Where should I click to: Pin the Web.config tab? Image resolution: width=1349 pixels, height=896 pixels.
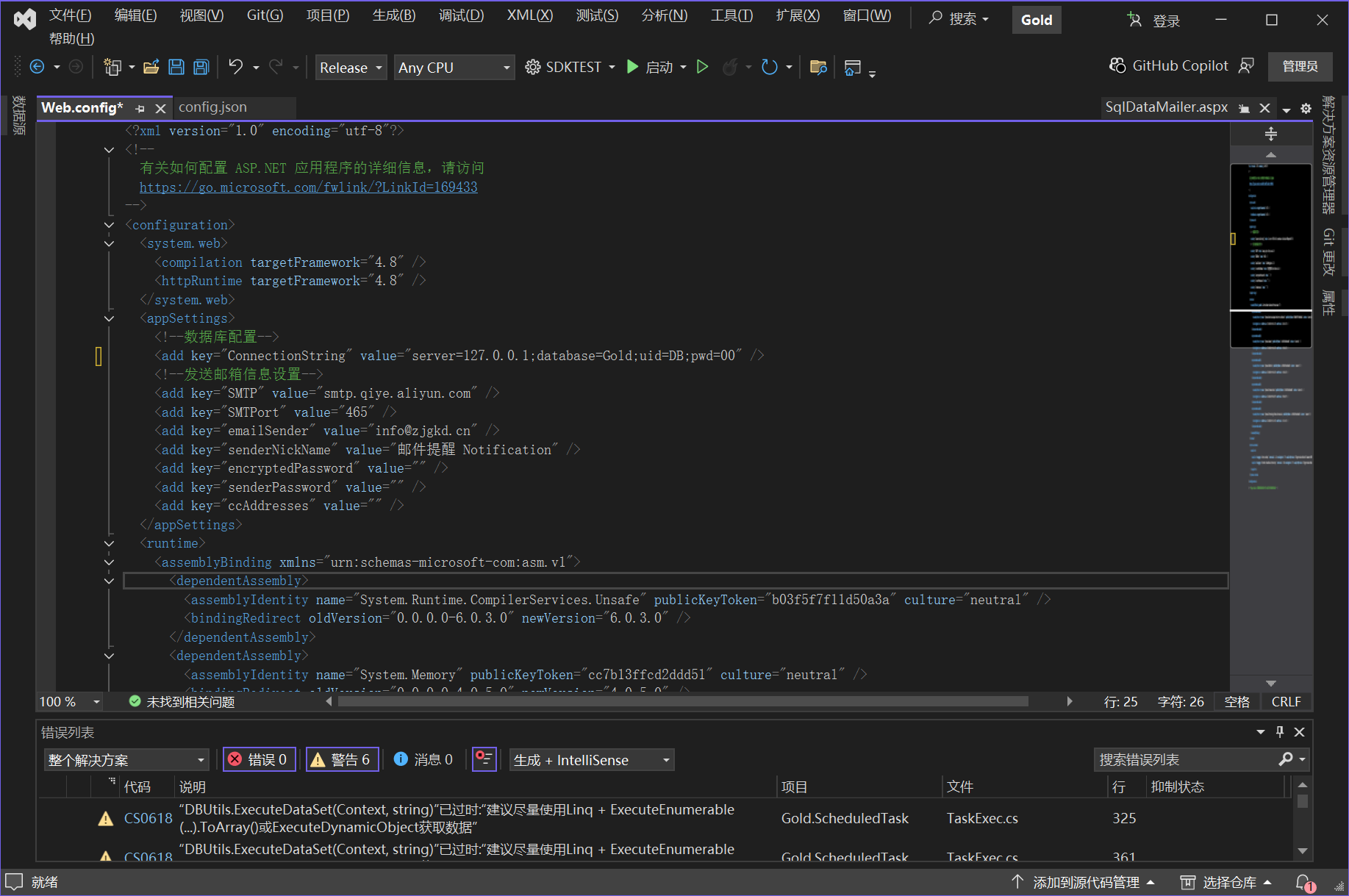click(140, 109)
